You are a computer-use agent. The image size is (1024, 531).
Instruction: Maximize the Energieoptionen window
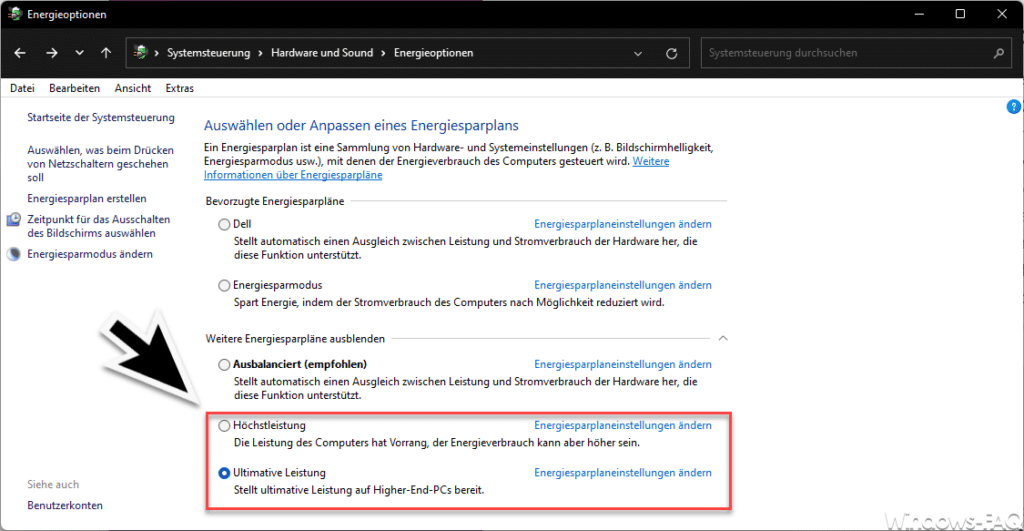point(960,14)
